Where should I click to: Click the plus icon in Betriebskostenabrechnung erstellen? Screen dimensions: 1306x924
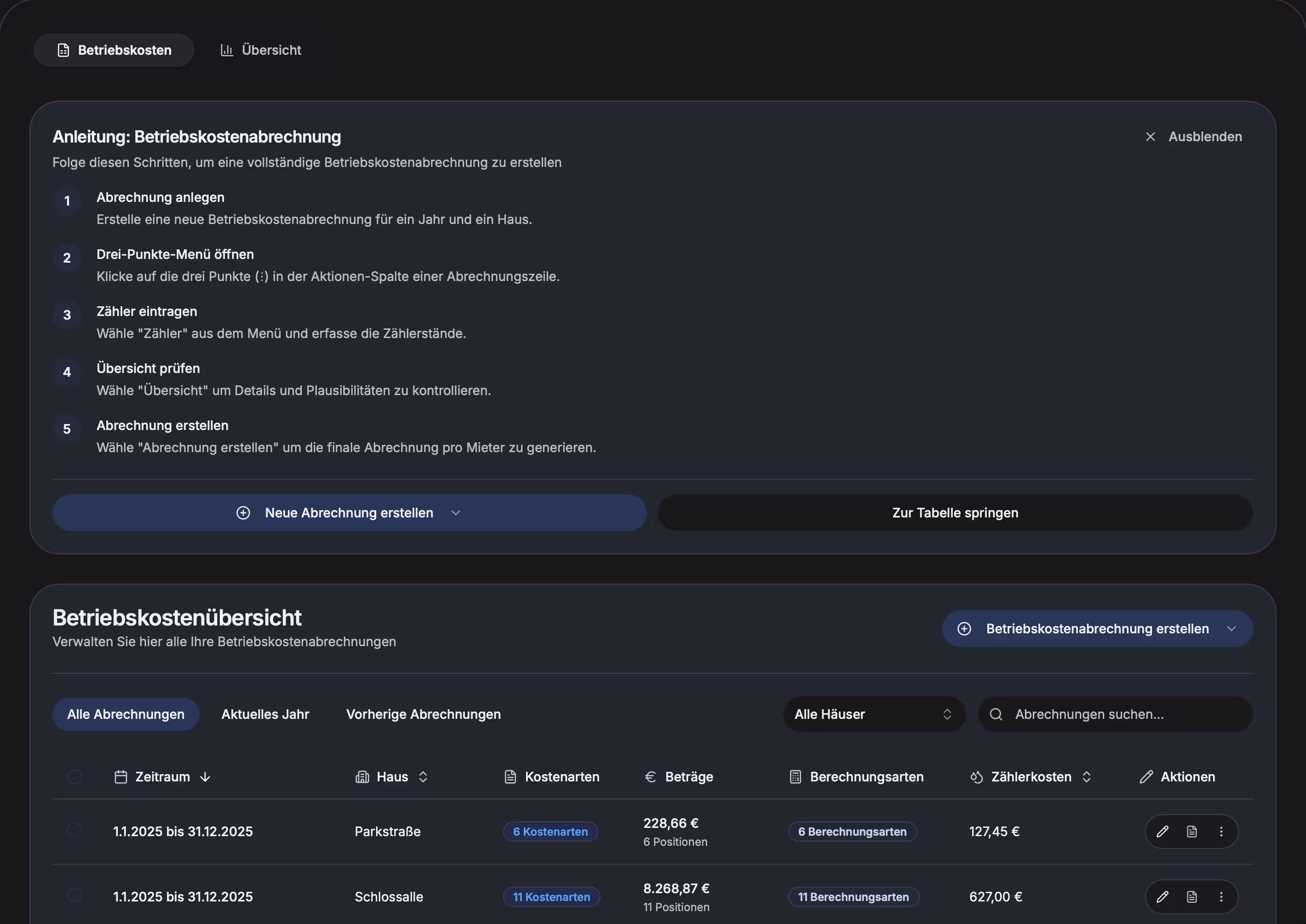point(964,629)
